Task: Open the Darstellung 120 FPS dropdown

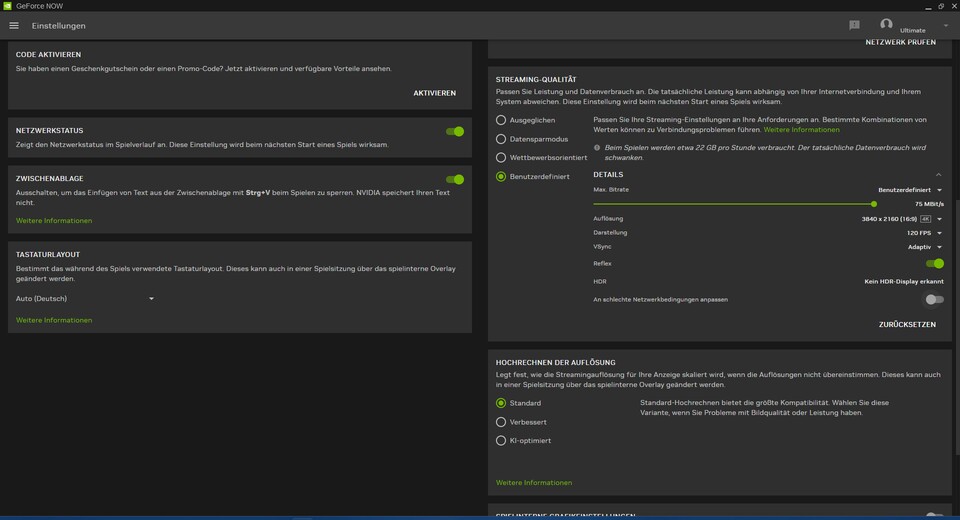Action: [924, 233]
